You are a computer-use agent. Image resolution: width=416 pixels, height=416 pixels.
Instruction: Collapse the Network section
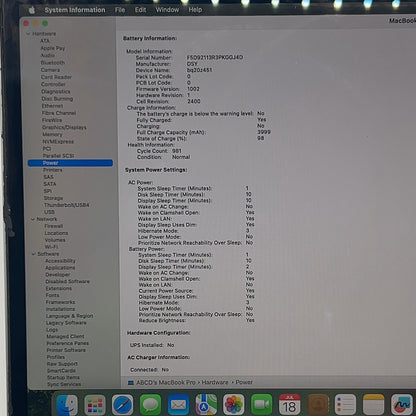(33, 219)
